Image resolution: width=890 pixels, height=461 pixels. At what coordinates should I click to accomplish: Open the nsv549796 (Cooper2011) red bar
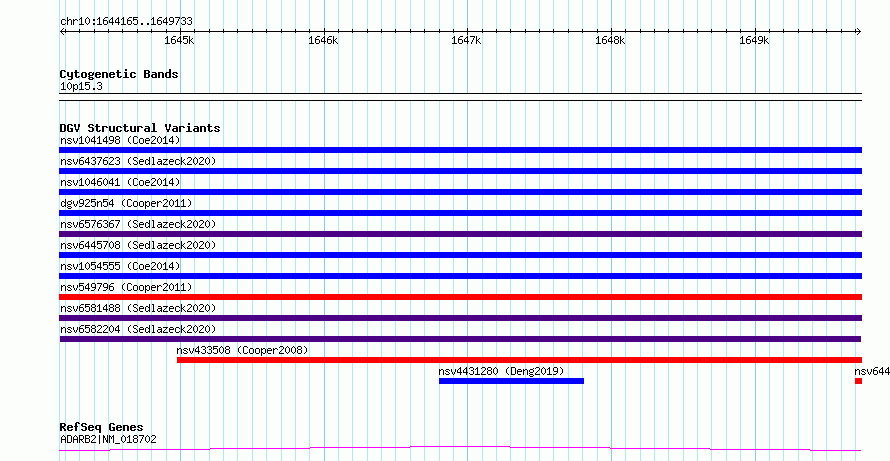(460, 297)
